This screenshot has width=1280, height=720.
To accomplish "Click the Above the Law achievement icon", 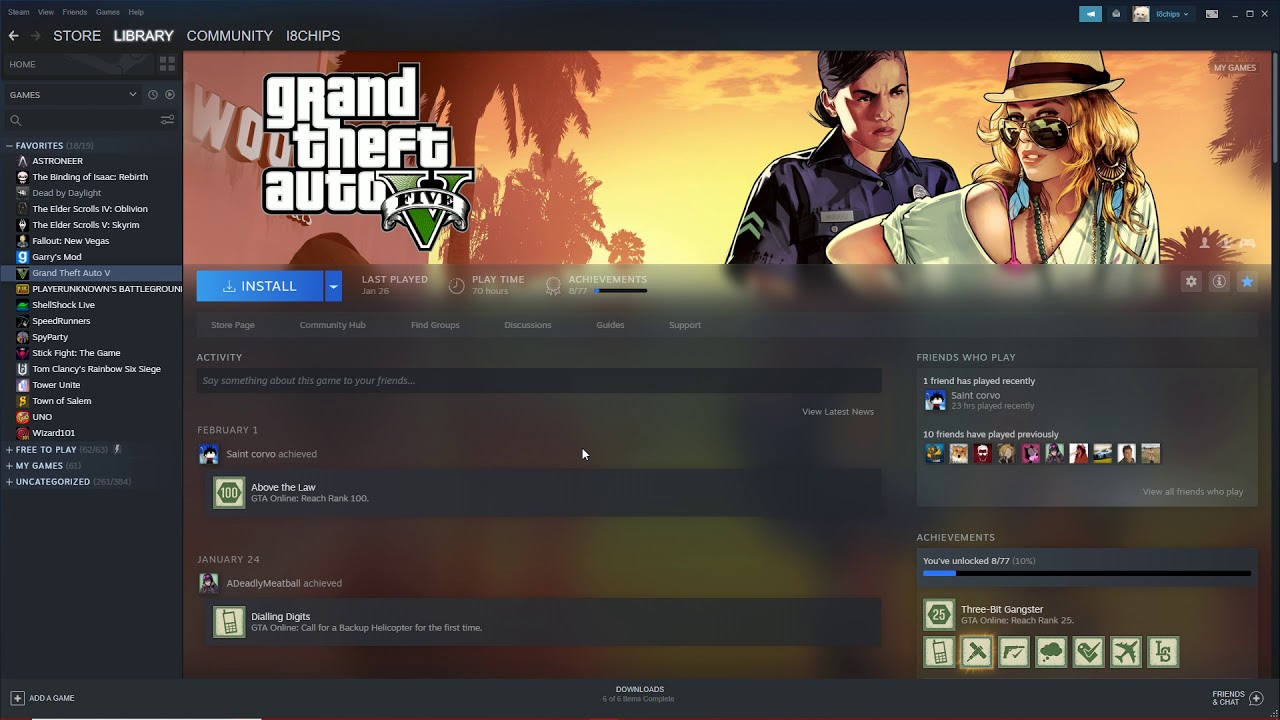I will pos(229,492).
